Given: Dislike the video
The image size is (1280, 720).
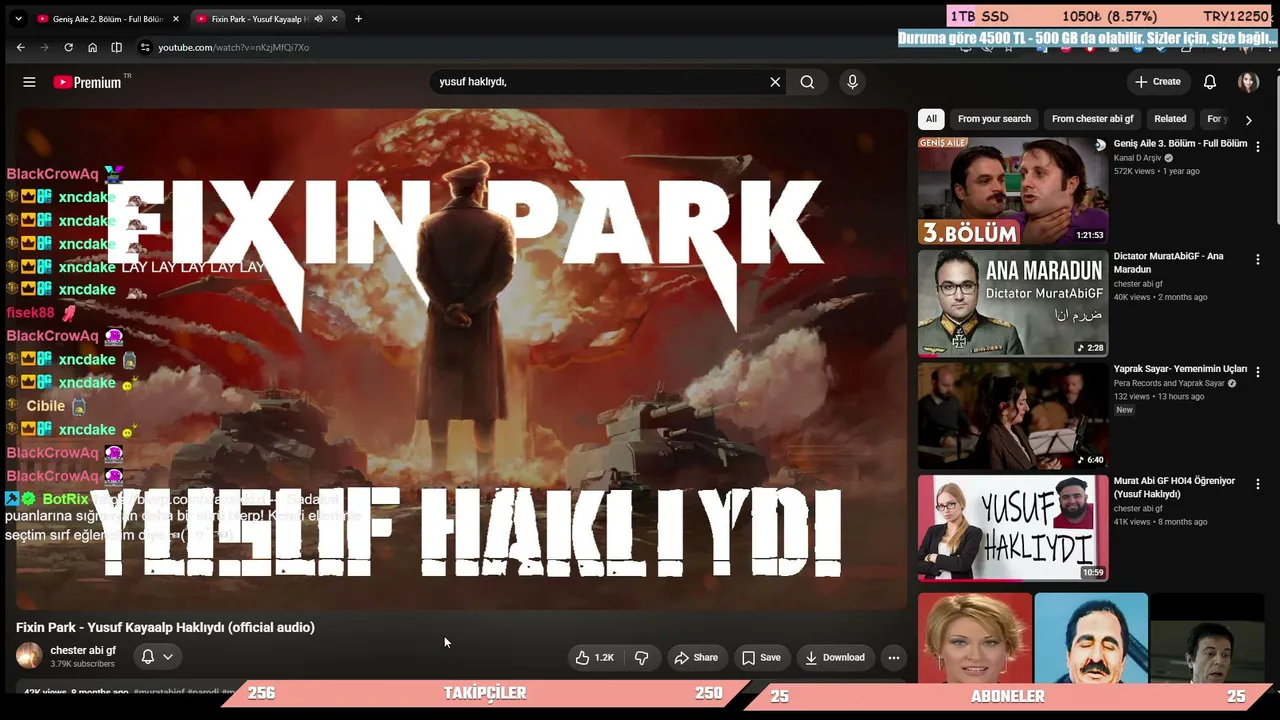Looking at the screenshot, I should (642, 657).
